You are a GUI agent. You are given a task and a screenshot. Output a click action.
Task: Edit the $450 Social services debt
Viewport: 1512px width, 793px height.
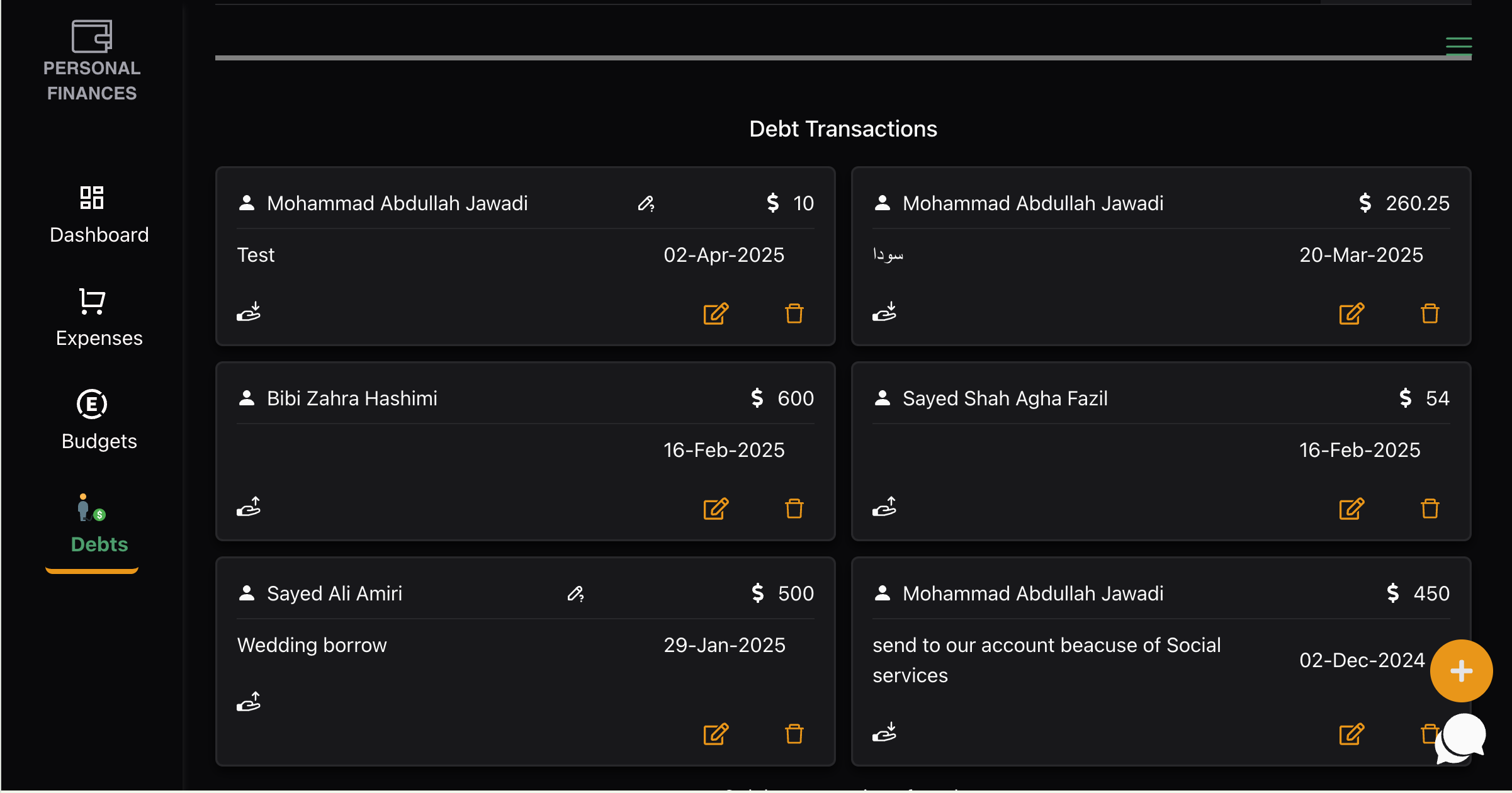(1352, 734)
